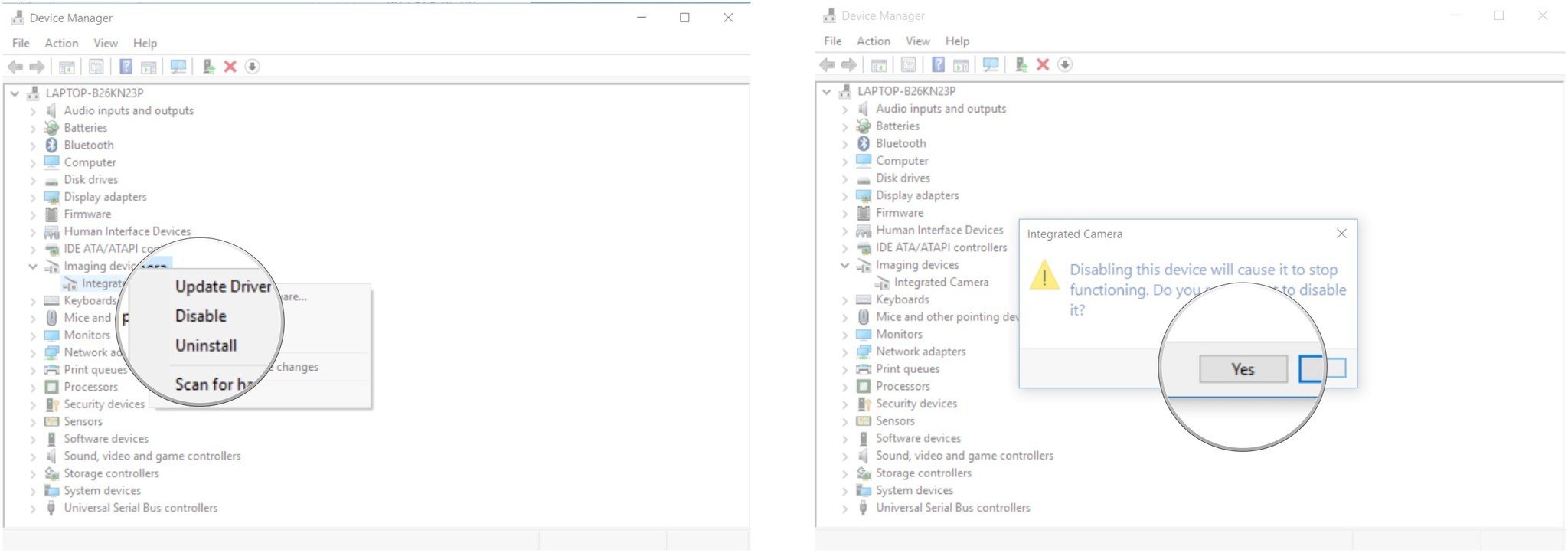This screenshot has width=1568, height=553.
Task: Click Update driver icon in right window toolbar
Action: tap(1021, 64)
